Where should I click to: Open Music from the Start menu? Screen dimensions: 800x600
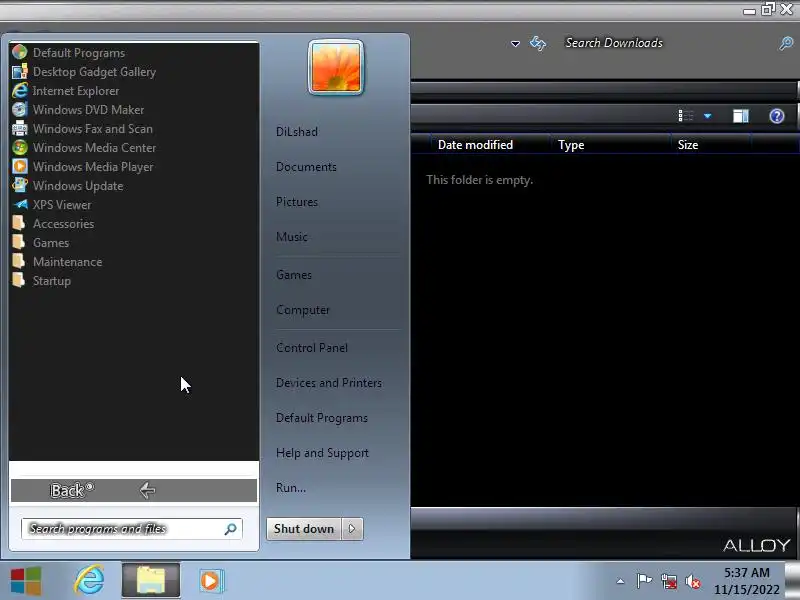[292, 237]
